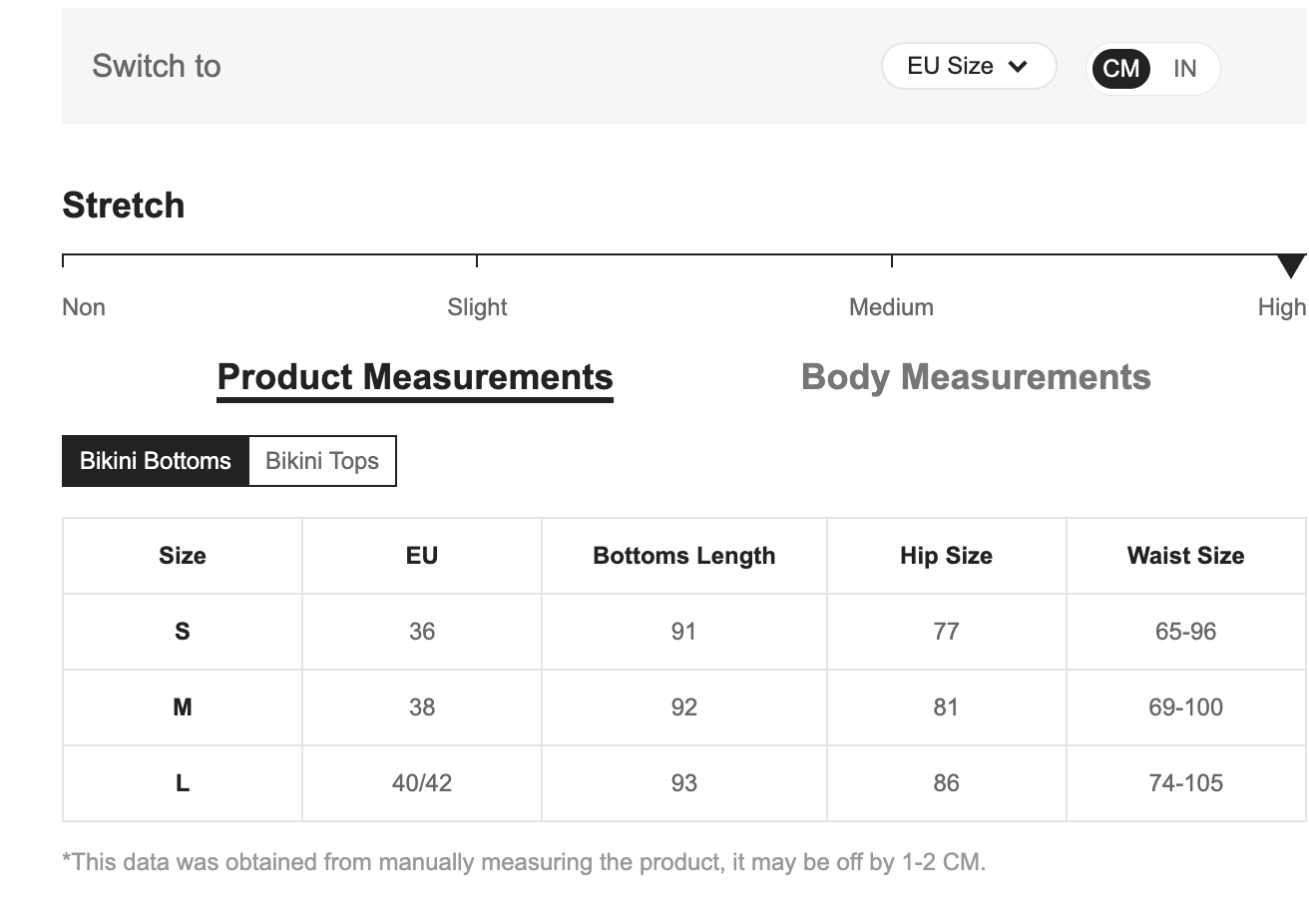
Task: Click the chevron arrow beside EU Size
Action: (1018, 67)
